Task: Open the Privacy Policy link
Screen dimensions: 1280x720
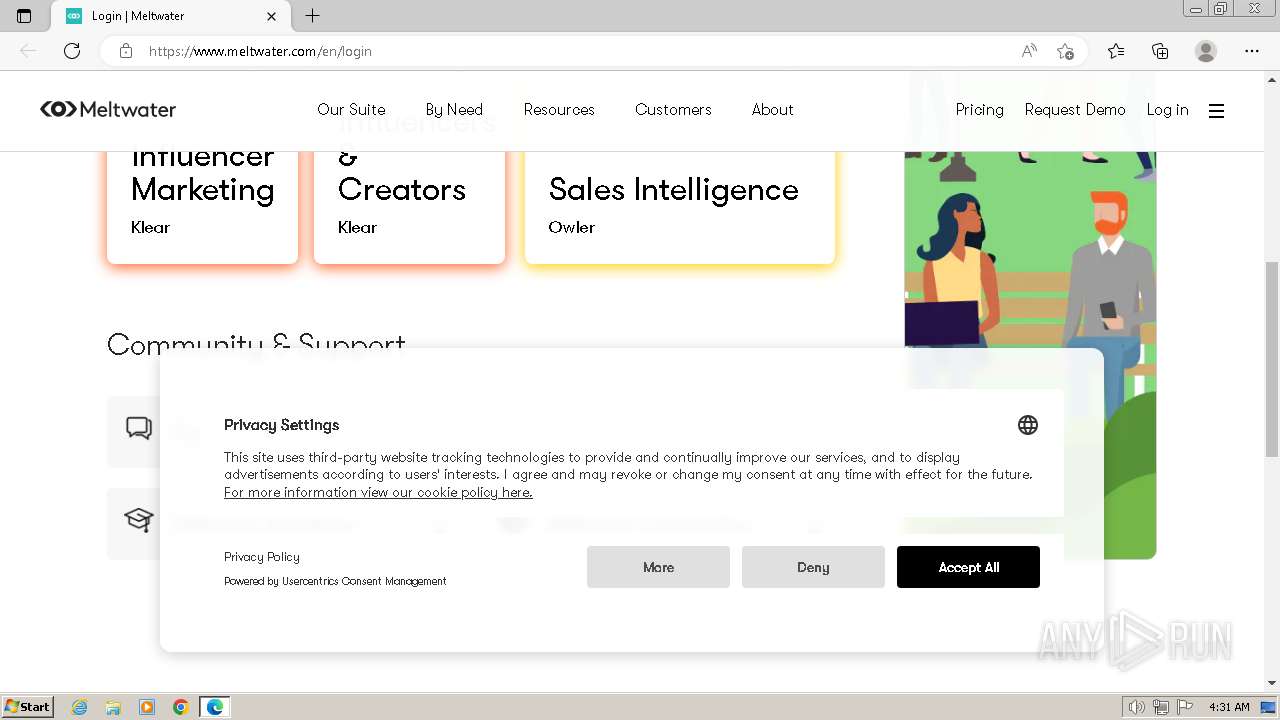Action: [x=262, y=557]
